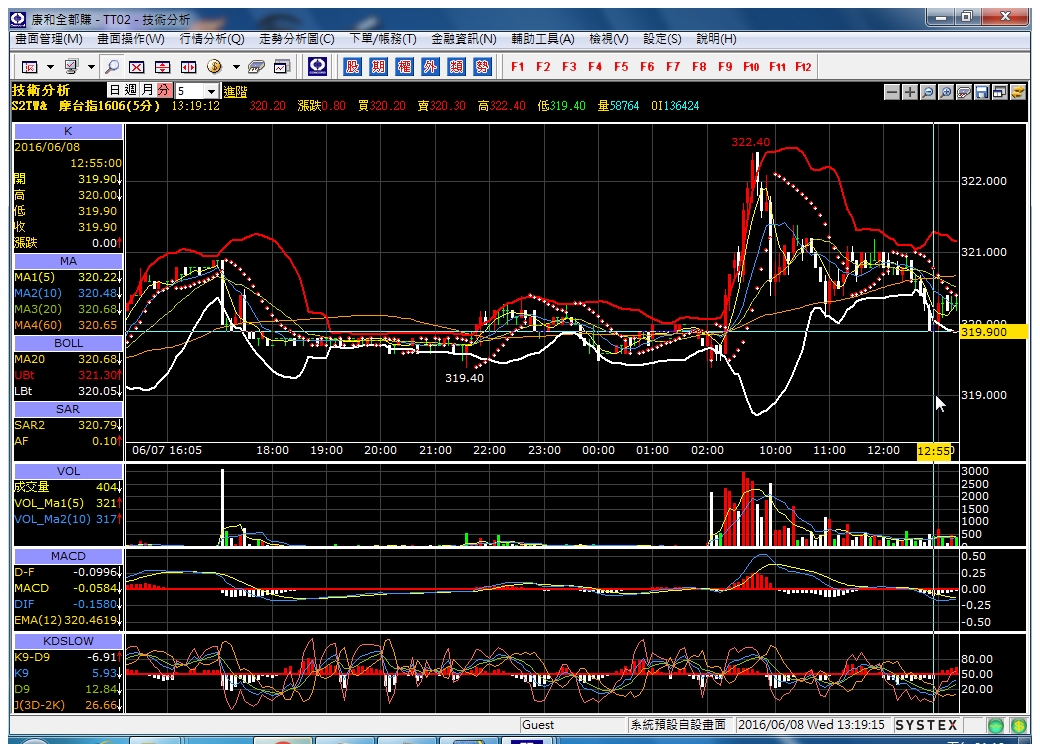Open the 檢視(V) menu
This screenshot has height=744, width=1040.
[609, 39]
